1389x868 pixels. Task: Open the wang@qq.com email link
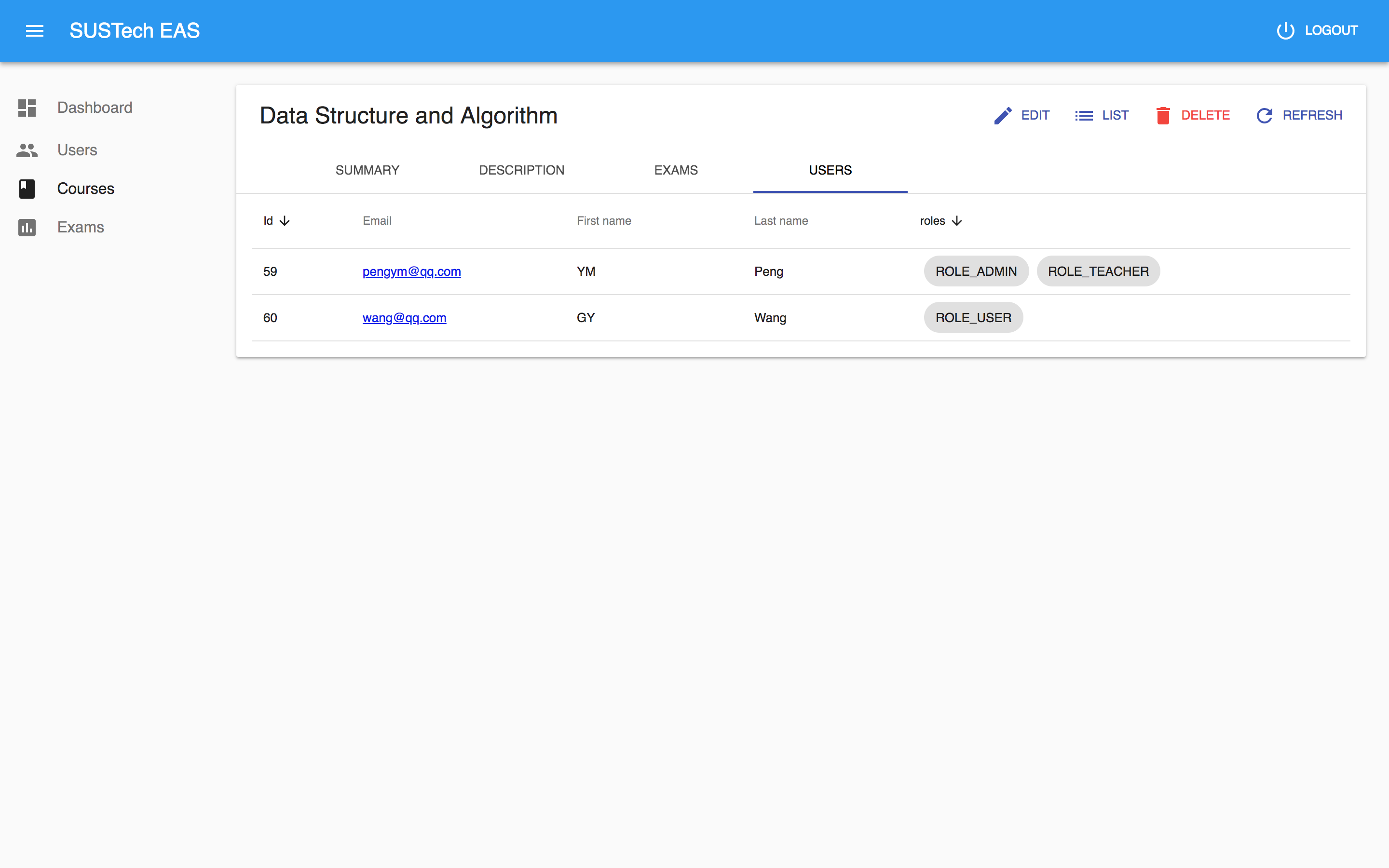click(404, 317)
